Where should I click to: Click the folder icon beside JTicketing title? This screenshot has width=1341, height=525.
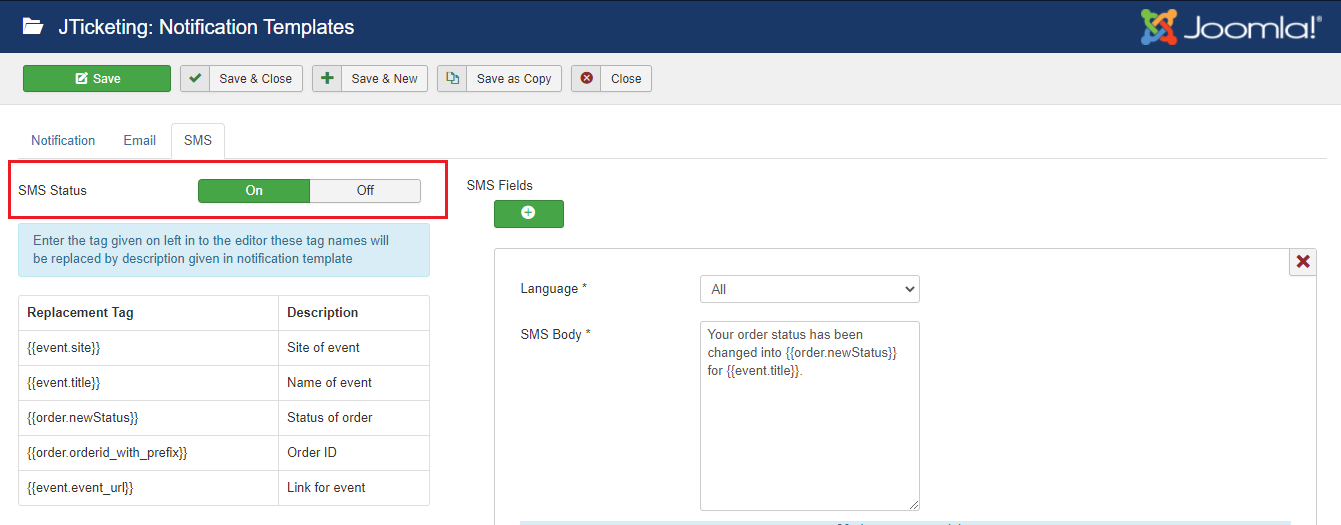(33, 27)
